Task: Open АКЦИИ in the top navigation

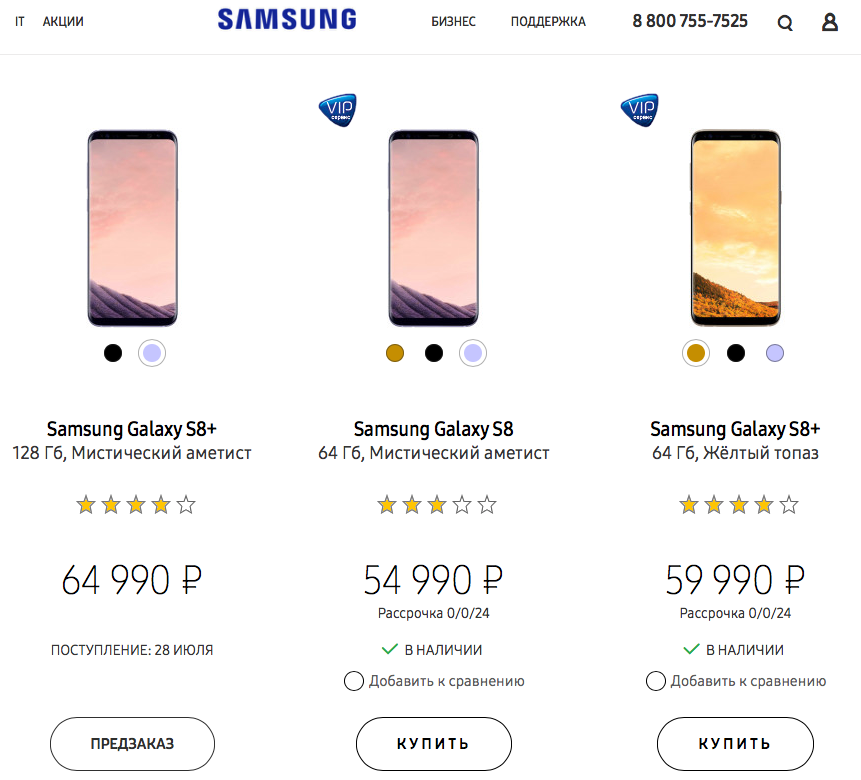Action: 63,21
